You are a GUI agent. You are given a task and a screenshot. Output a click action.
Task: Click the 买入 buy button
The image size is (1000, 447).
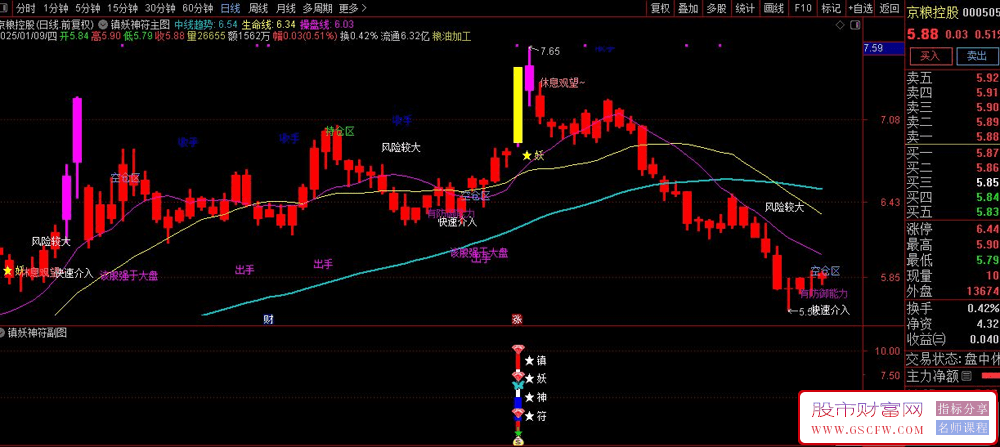point(930,55)
